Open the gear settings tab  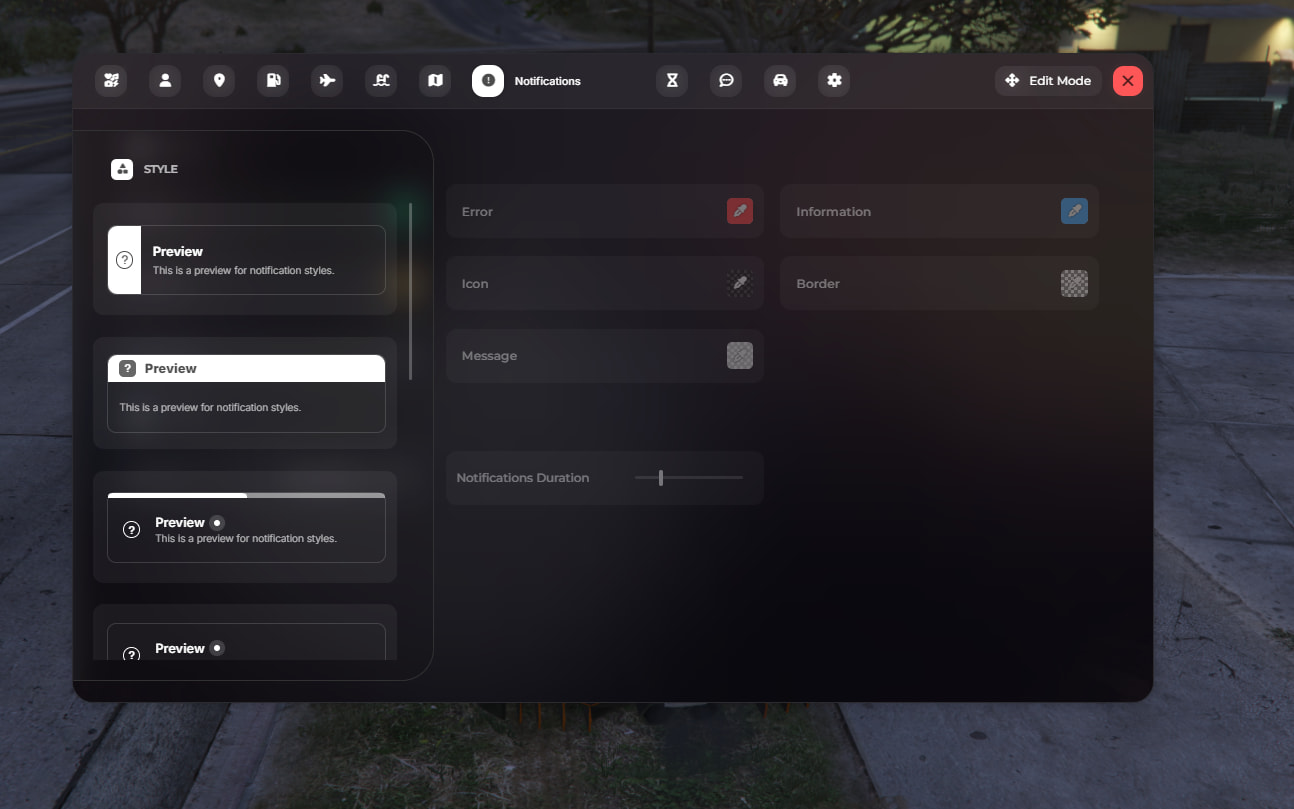[x=834, y=81]
